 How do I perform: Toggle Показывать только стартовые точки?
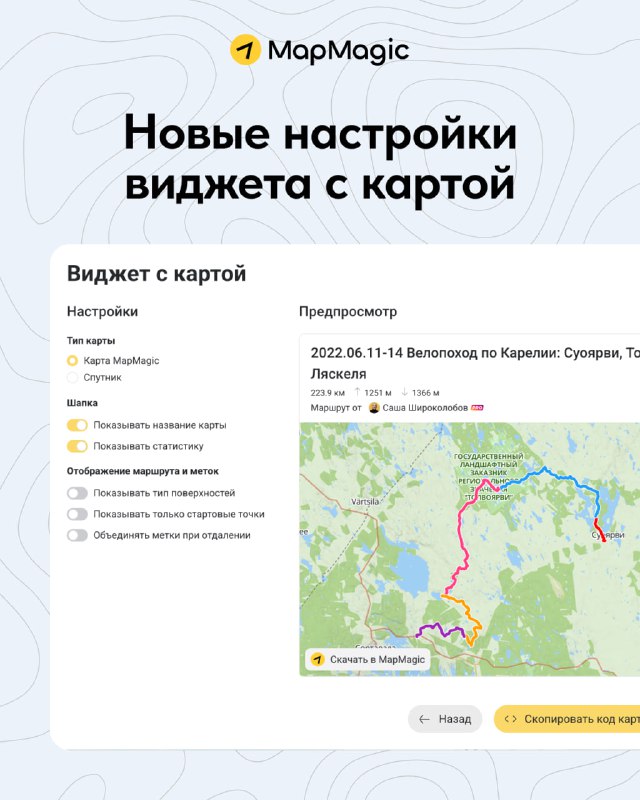click(78, 514)
